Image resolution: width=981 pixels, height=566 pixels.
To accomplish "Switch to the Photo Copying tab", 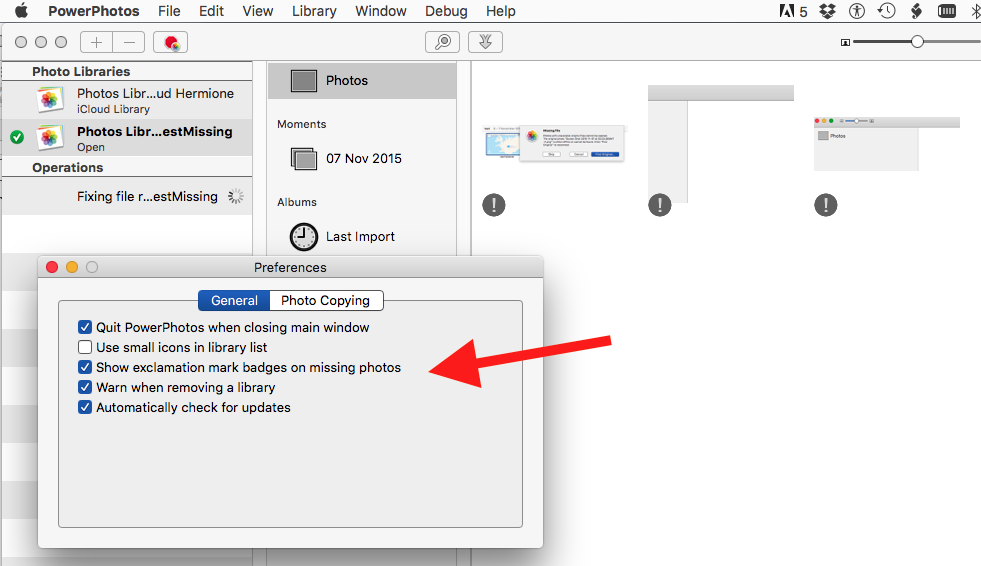I will (x=326, y=301).
